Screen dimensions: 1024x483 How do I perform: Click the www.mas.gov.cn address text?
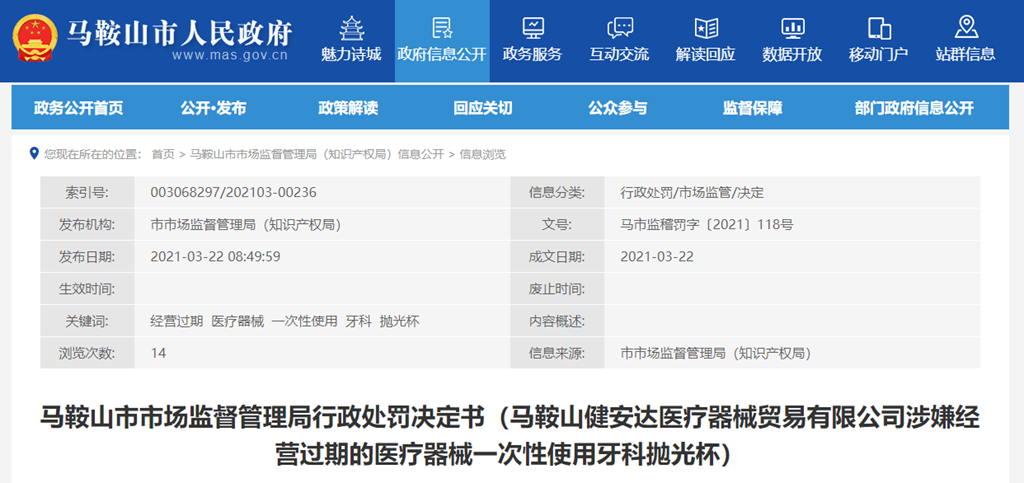[230, 55]
